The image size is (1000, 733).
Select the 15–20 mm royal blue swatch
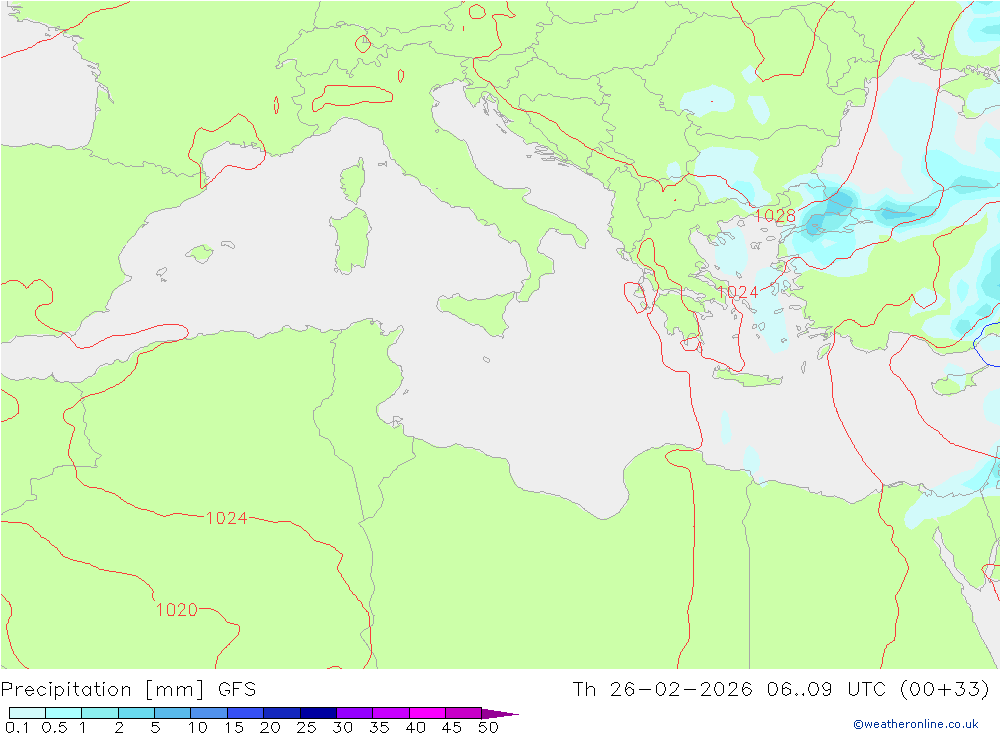click(x=246, y=713)
